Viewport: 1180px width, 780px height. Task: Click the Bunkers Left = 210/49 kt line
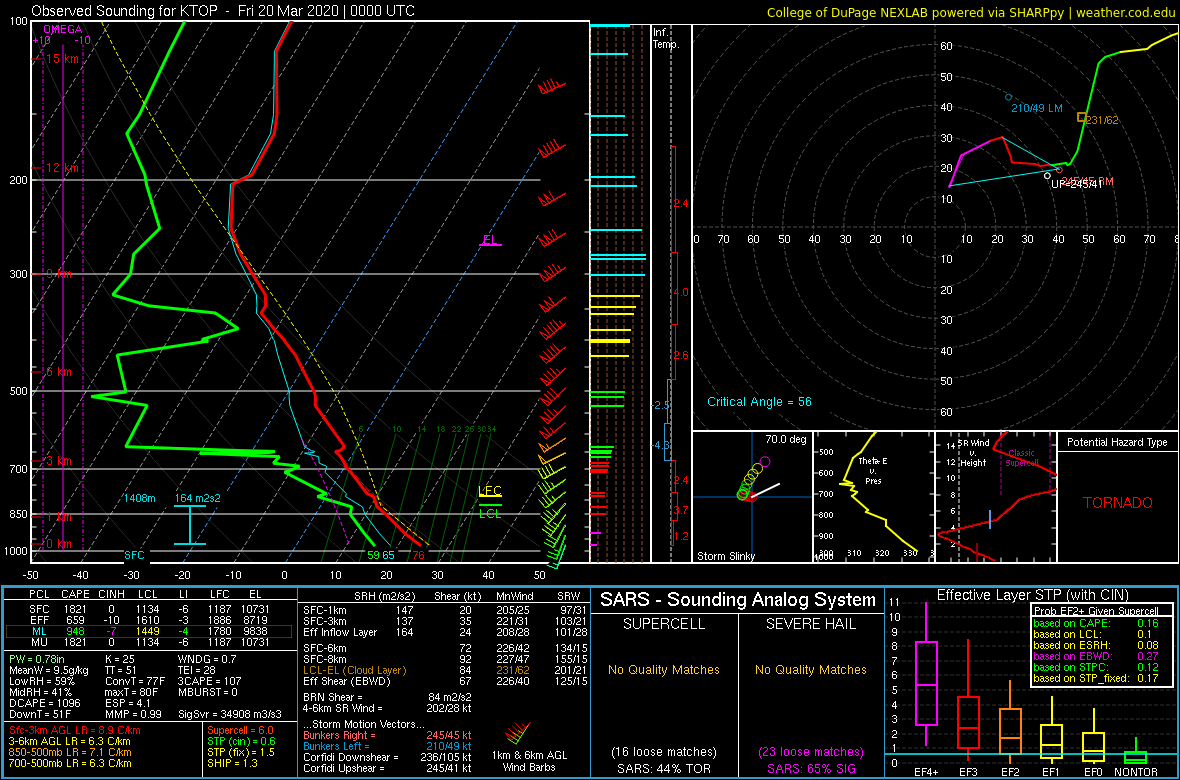point(387,745)
